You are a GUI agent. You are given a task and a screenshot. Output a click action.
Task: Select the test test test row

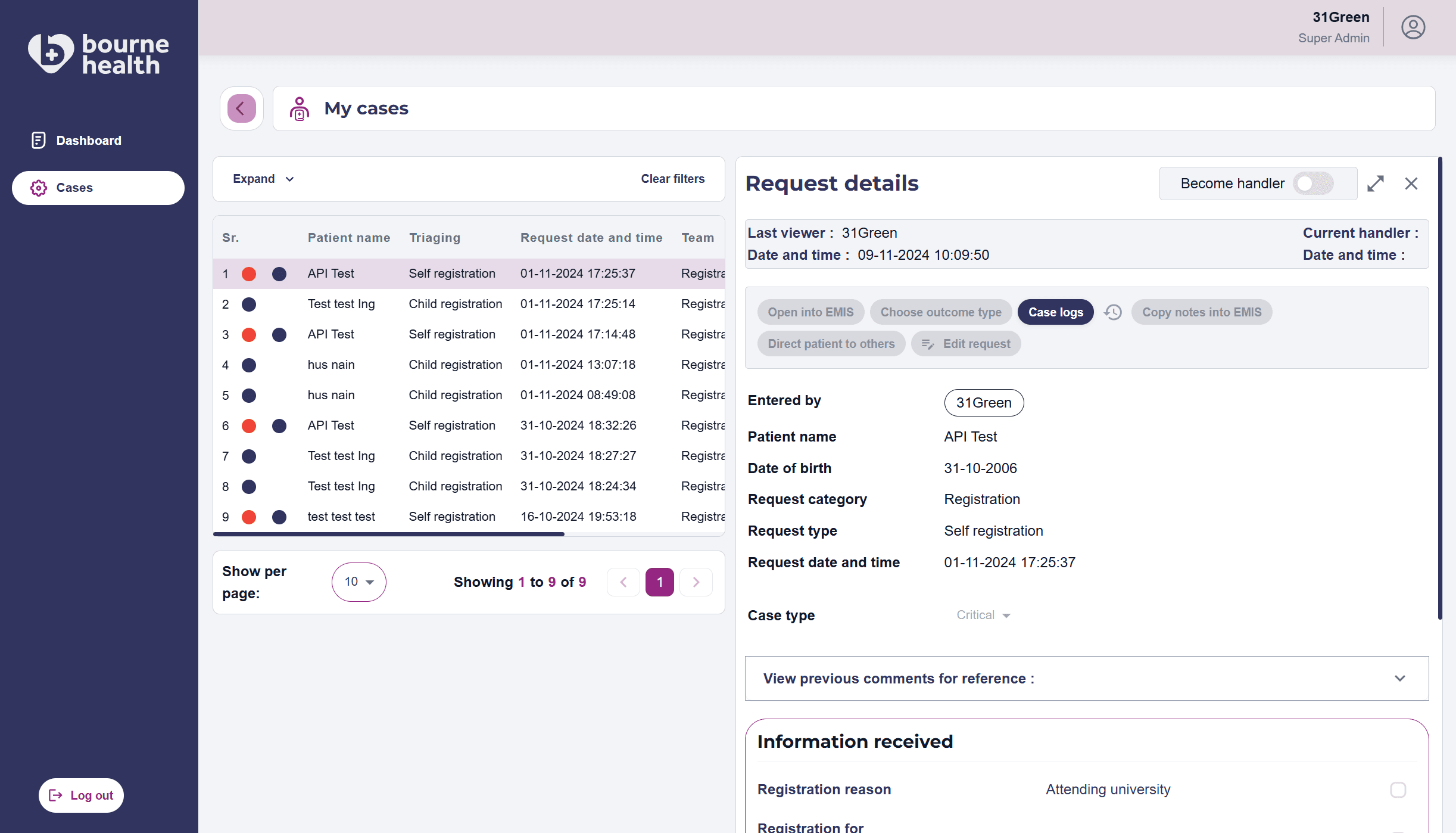[469, 517]
